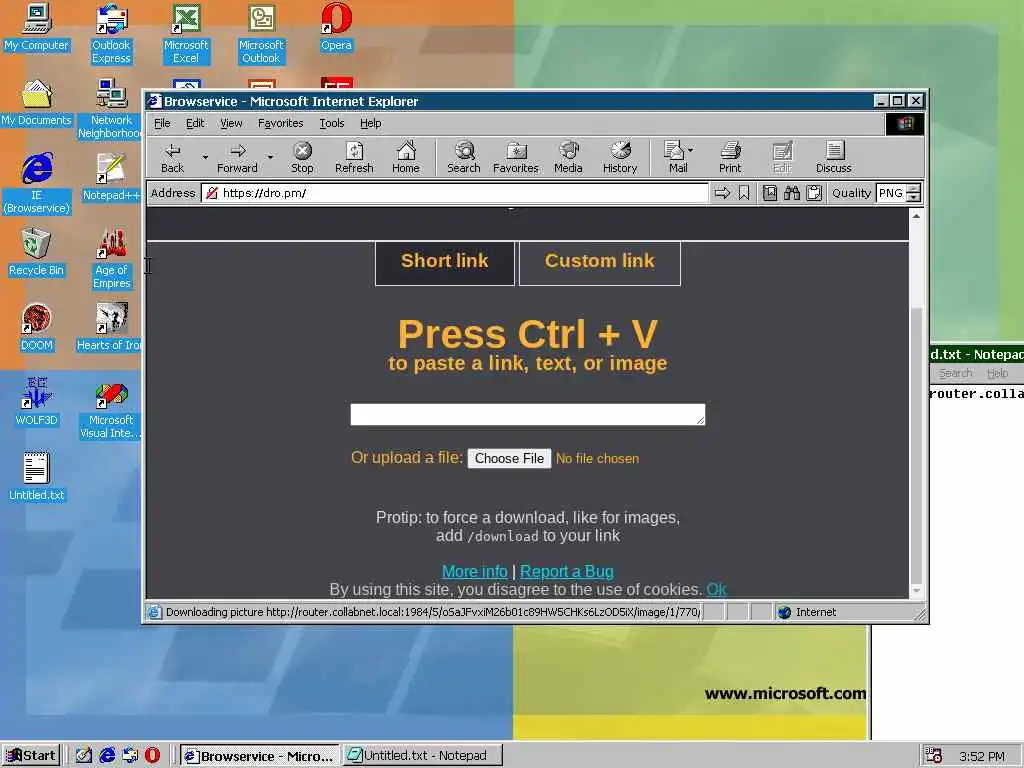The height and width of the screenshot is (768, 1024).
Task: Open Microsoft Excel desktop icon
Action: 186,34
